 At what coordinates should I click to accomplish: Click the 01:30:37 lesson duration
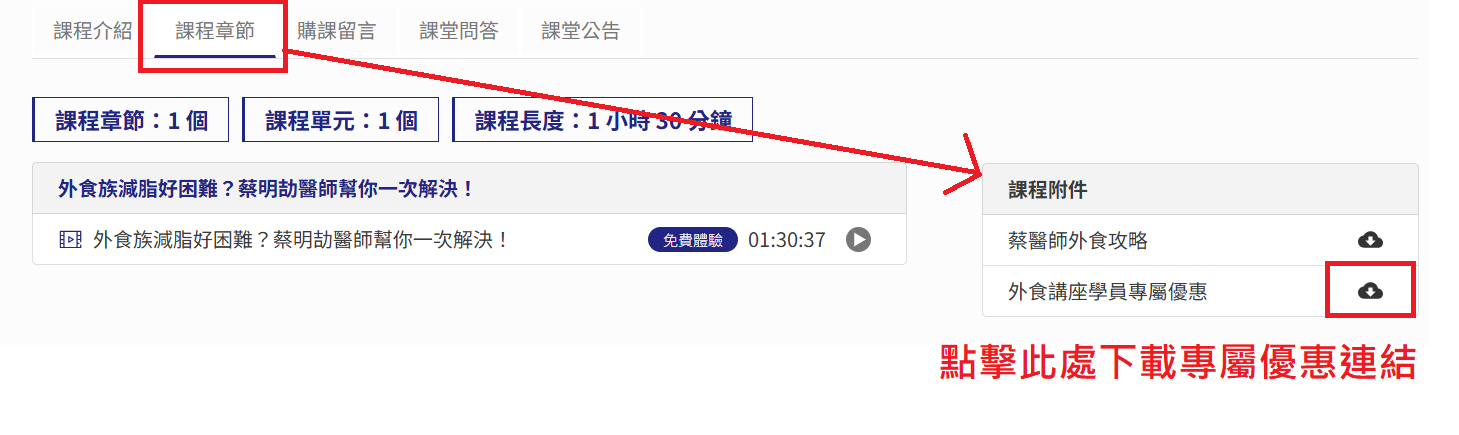tap(787, 240)
